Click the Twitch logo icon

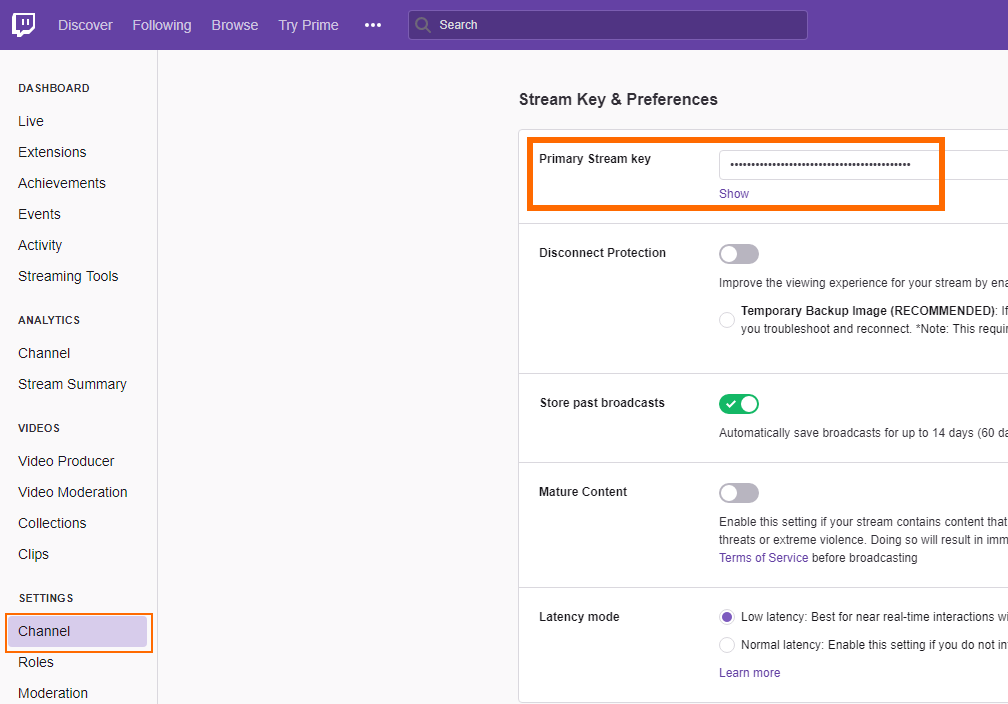(x=24, y=25)
